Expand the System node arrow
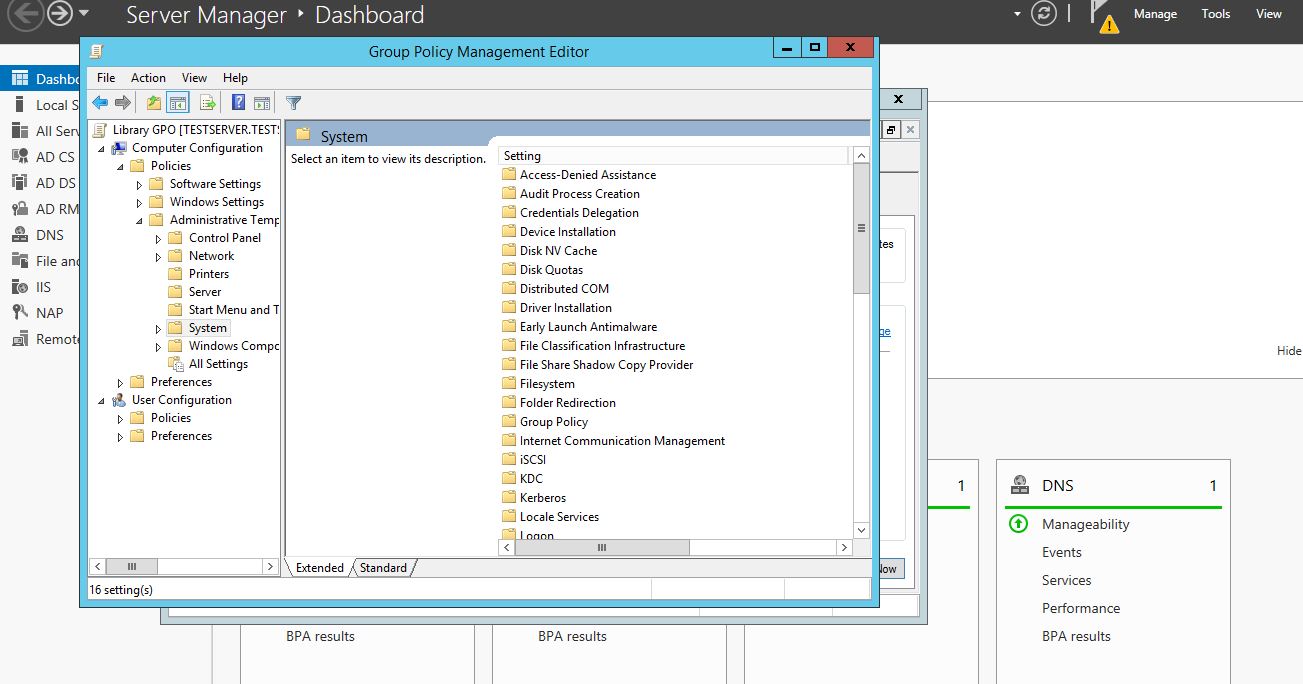 [x=158, y=328]
